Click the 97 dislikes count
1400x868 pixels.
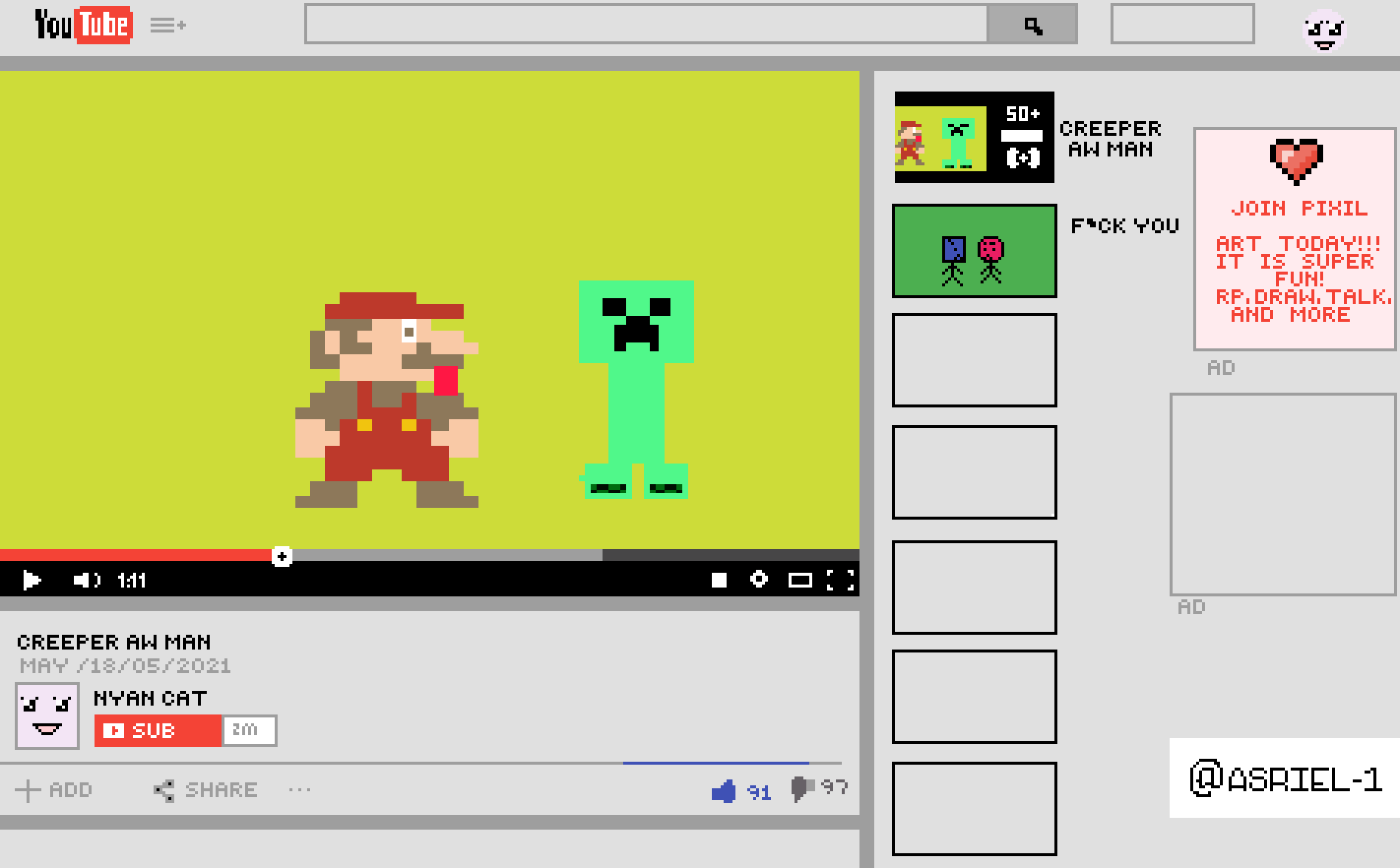click(834, 788)
